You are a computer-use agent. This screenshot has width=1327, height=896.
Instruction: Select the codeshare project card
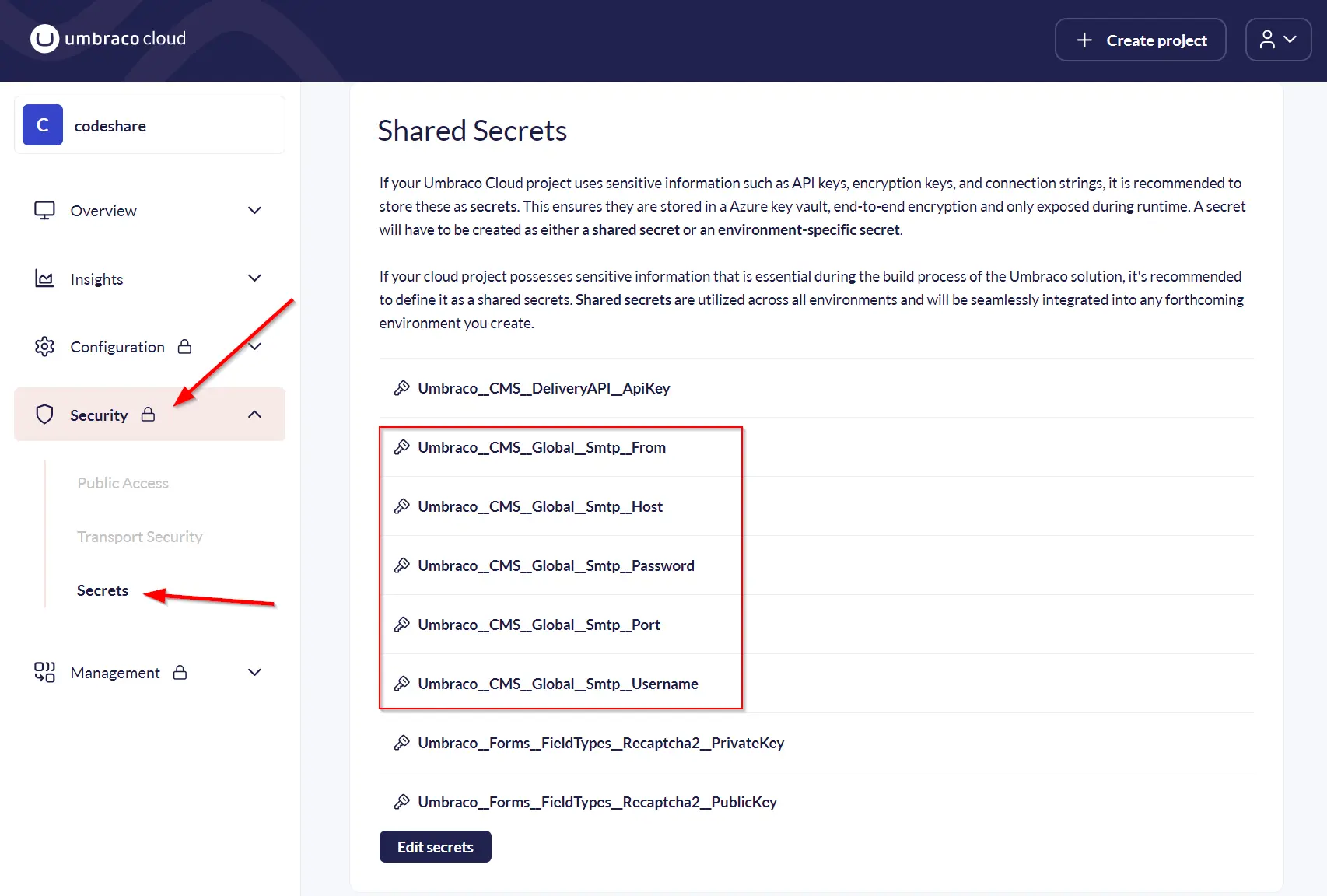(149, 125)
